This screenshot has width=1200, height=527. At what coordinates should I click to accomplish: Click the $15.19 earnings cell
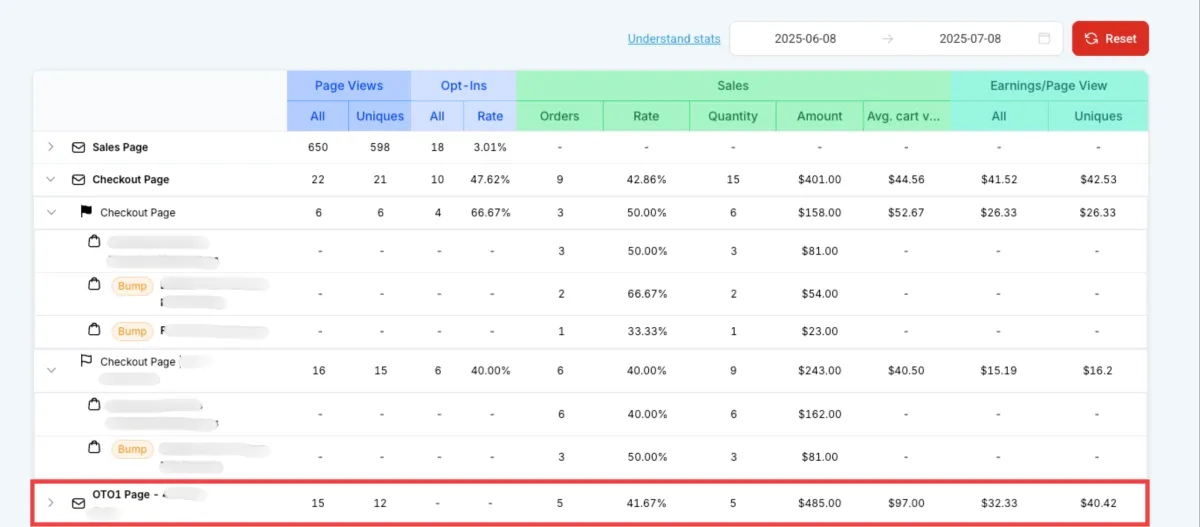(999, 370)
